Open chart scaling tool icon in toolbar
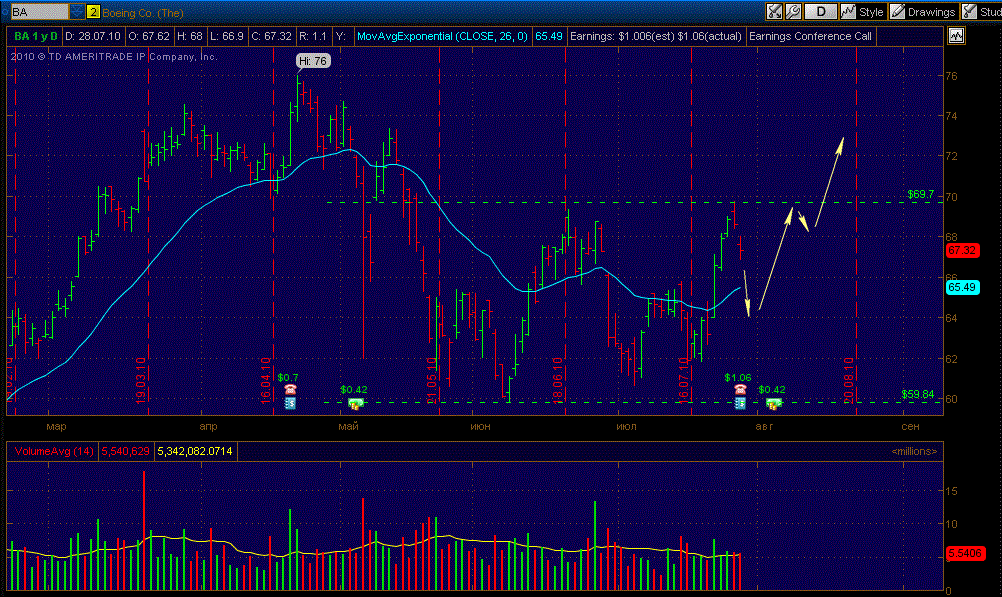Screen dimensions: 1002x597 pyautogui.click(x=774, y=12)
